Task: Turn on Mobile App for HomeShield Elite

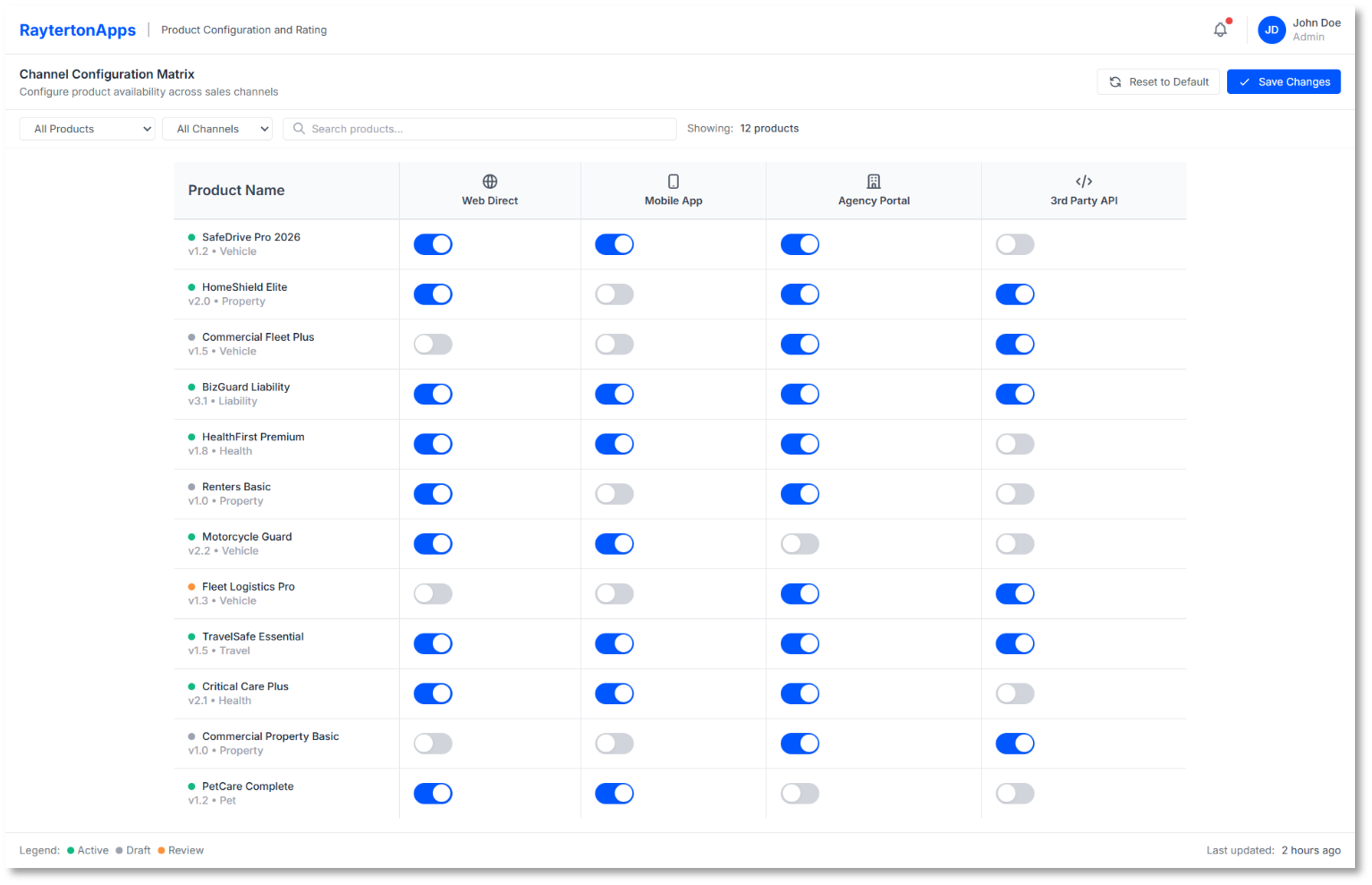Action: coord(614,294)
